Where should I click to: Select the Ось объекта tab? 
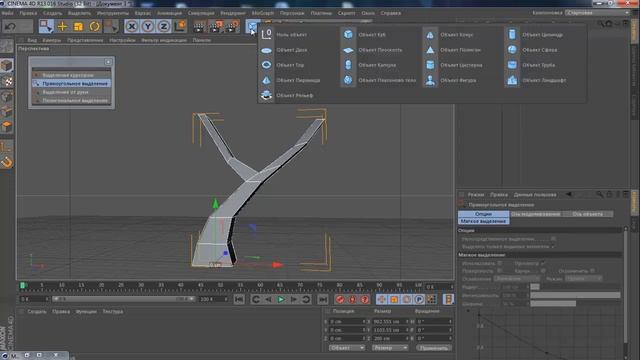tap(587, 214)
